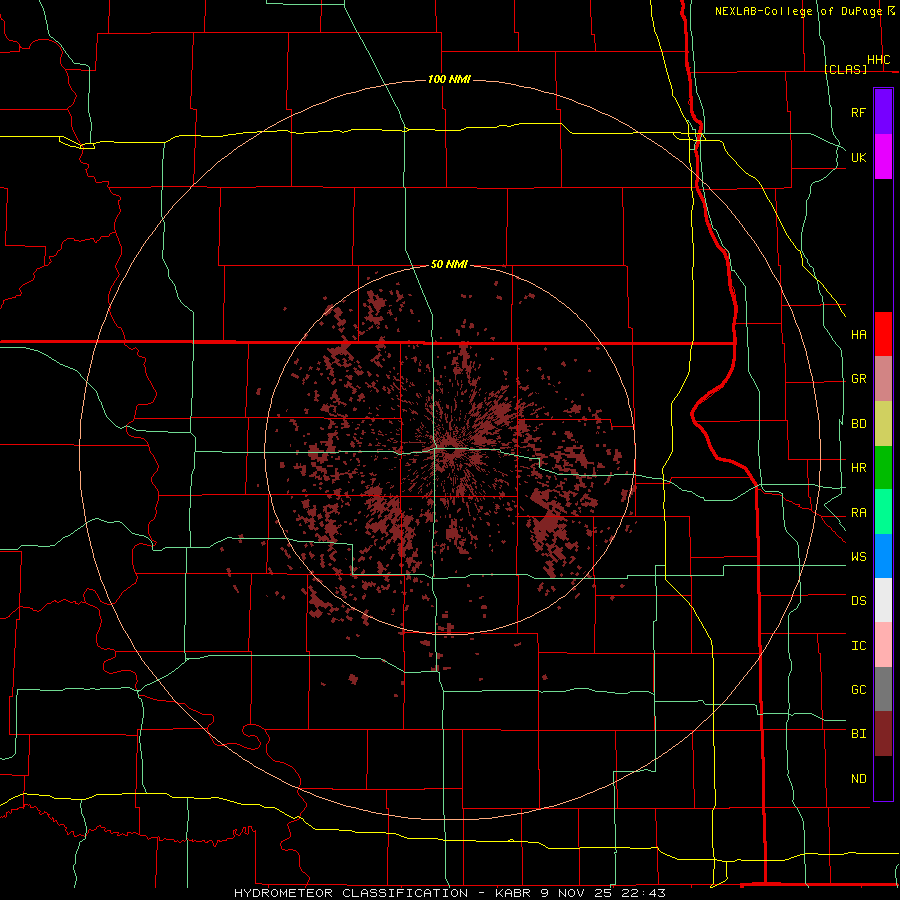
Task: Click the BI legend label
Action: 858,734
